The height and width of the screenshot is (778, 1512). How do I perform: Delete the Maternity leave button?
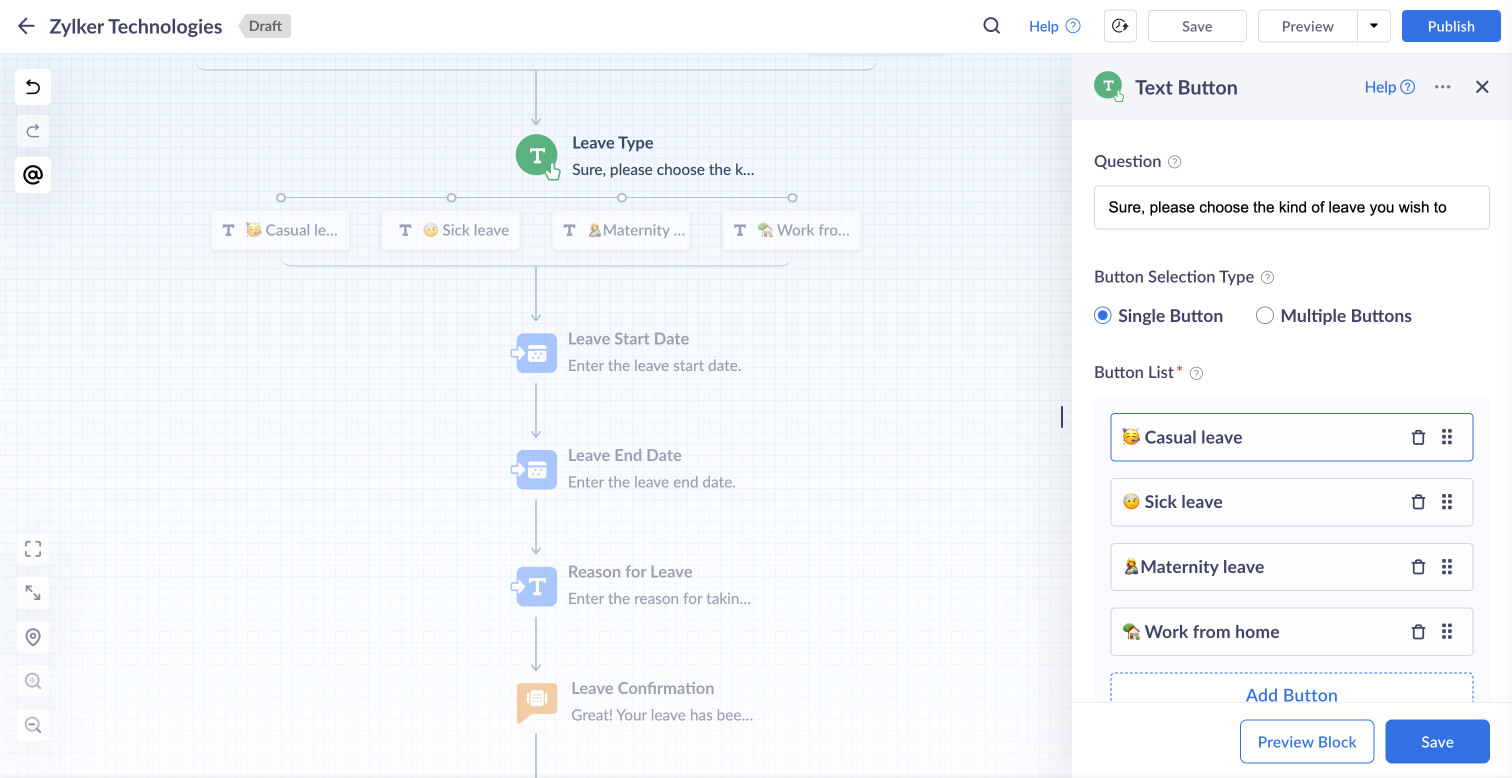click(1418, 567)
